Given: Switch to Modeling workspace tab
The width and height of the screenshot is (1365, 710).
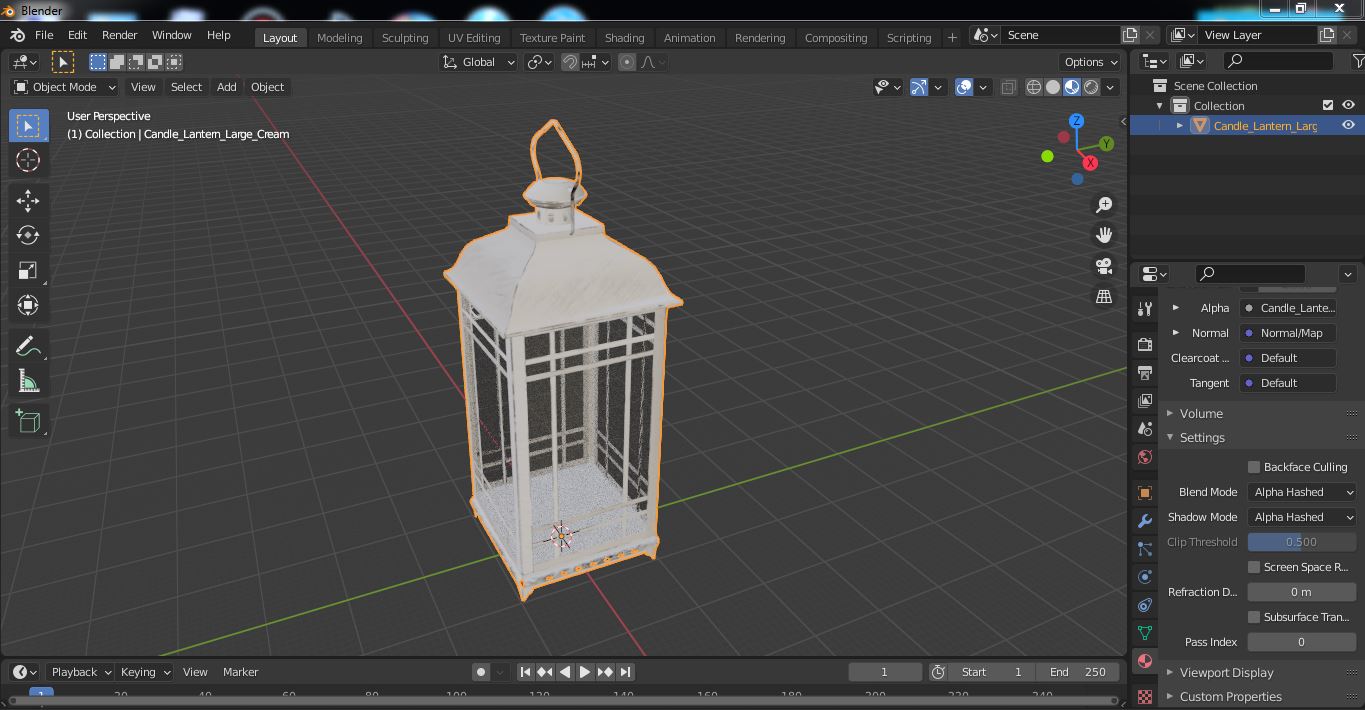Looking at the screenshot, I should [339, 37].
